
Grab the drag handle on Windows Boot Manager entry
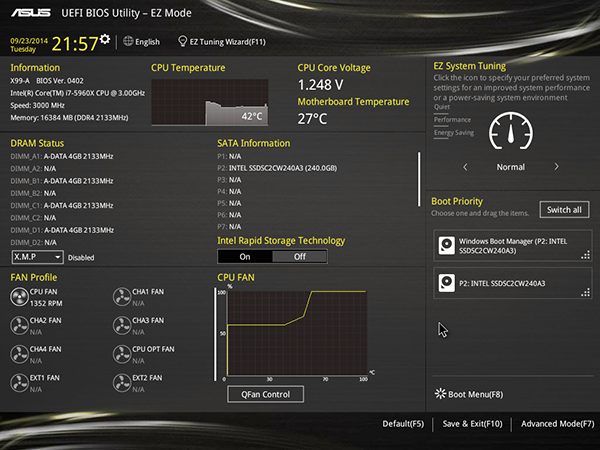[x=585, y=255]
